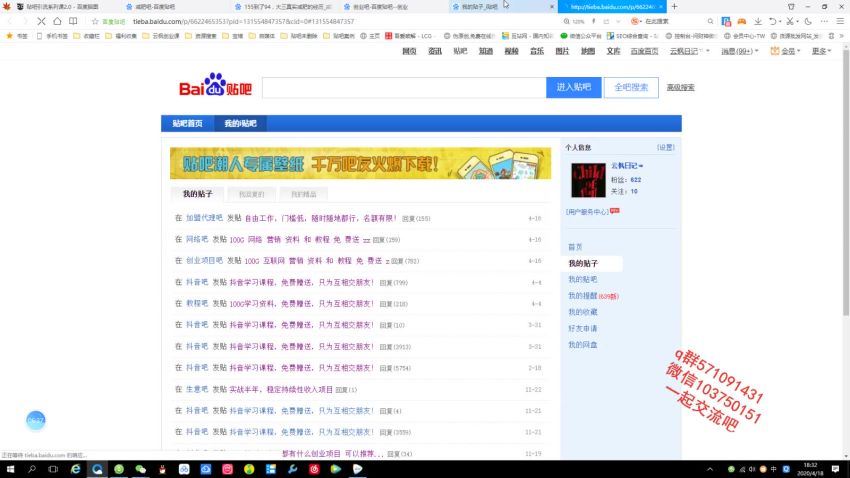Open 我的收藏 sidebar link
The width and height of the screenshot is (850, 478).
[582, 312]
